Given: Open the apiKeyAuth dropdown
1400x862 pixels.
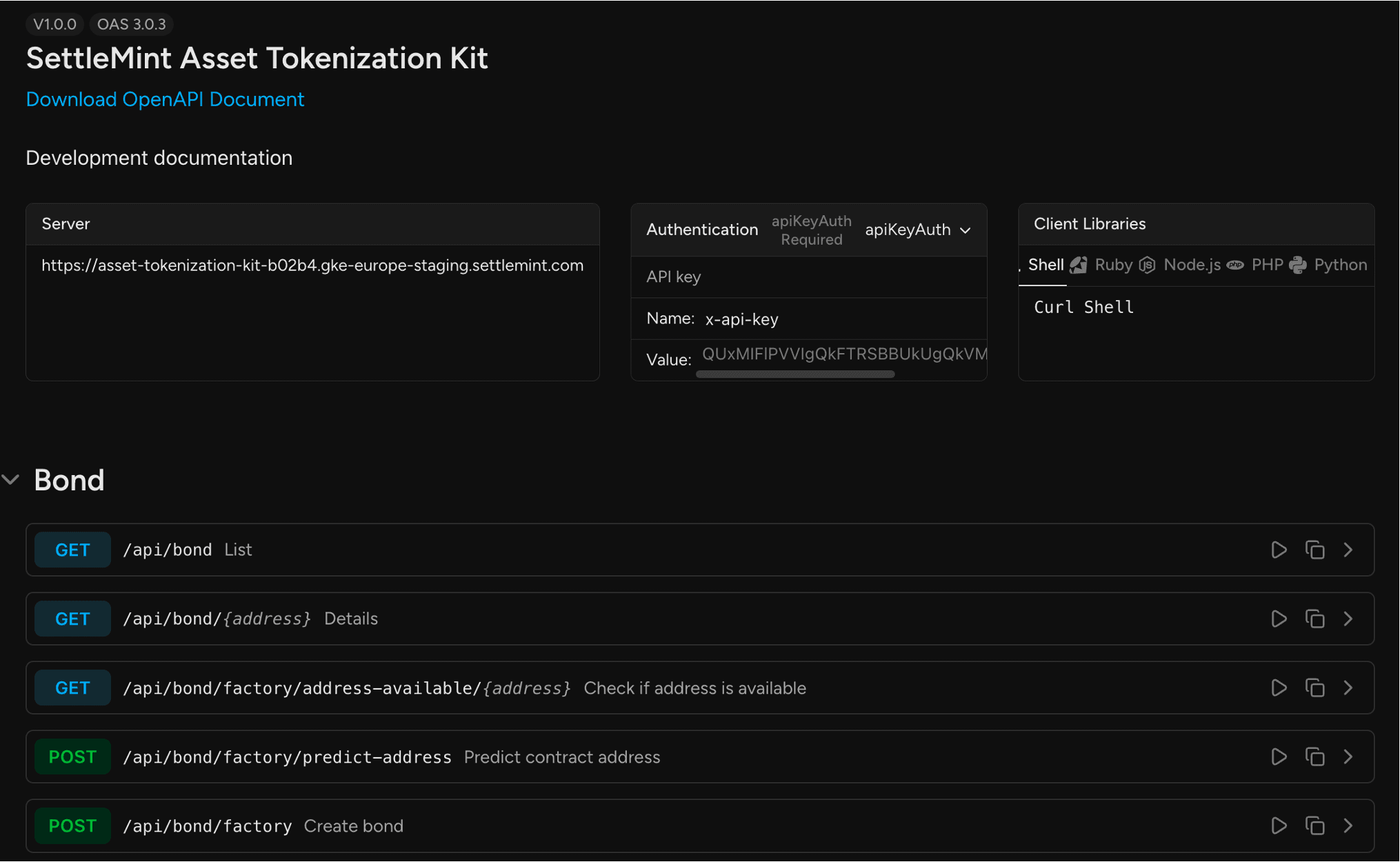Looking at the screenshot, I should pos(918,230).
